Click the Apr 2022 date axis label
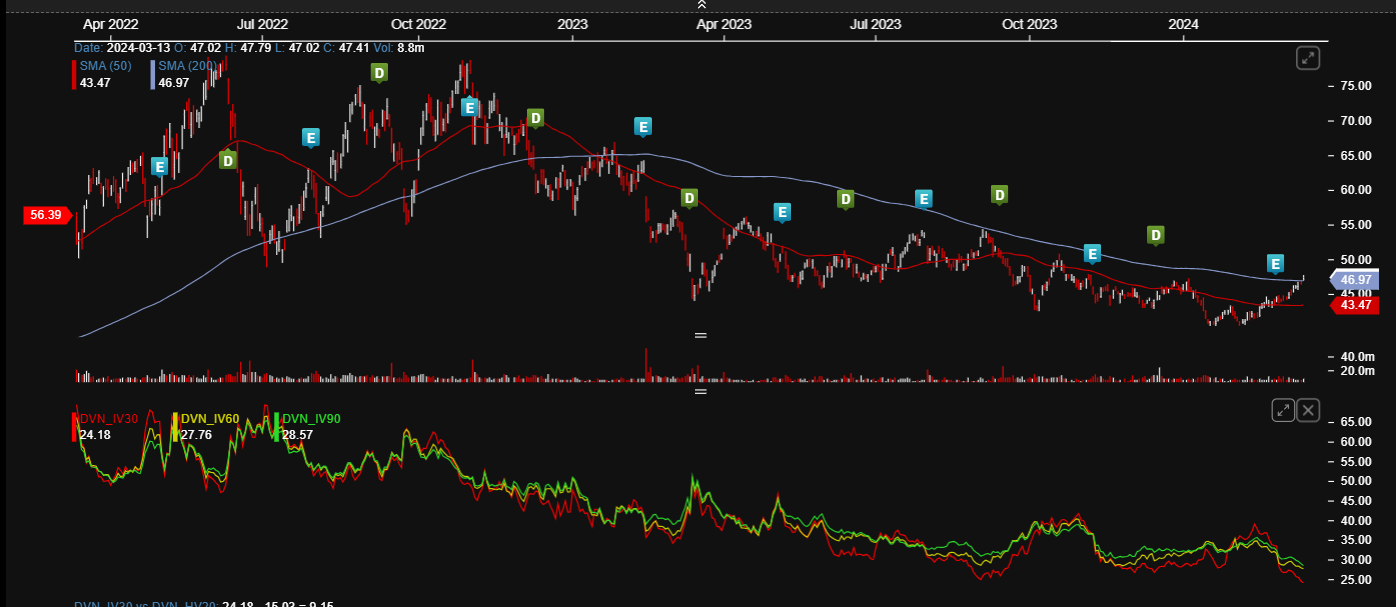The height and width of the screenshot is (607, 1396). (110, 23)
